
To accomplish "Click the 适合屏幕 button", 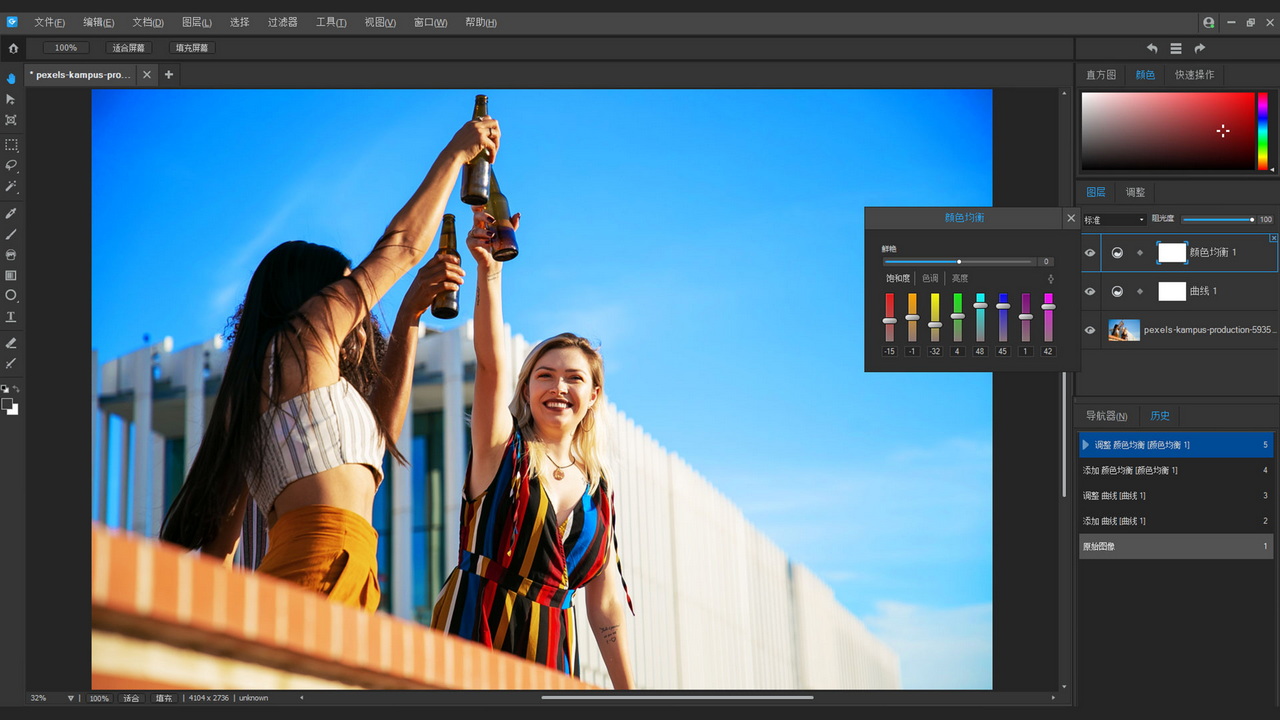I will (x=128, y=48).
